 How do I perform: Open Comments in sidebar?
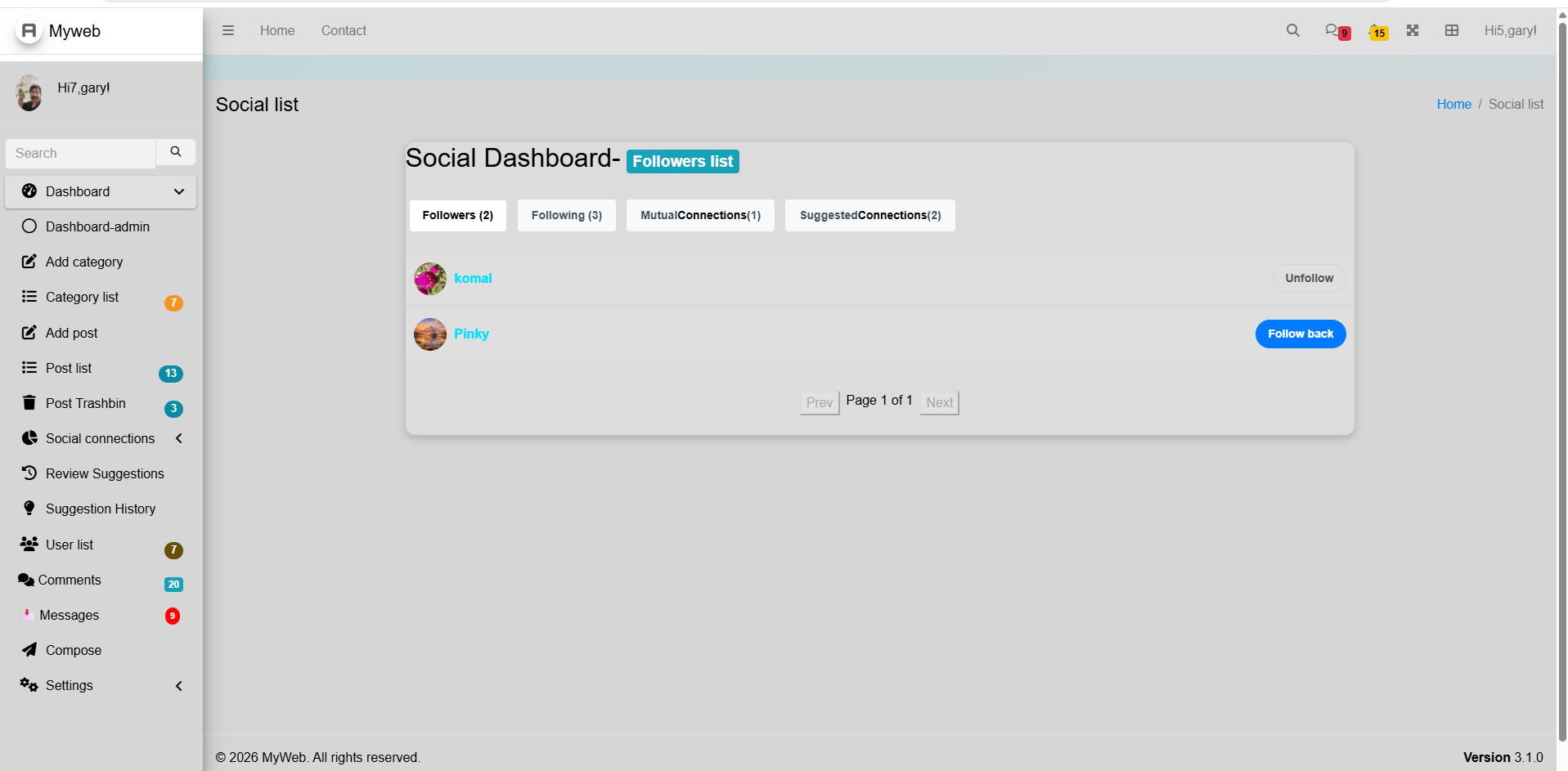pyautogui.click(x=101, y=580)
